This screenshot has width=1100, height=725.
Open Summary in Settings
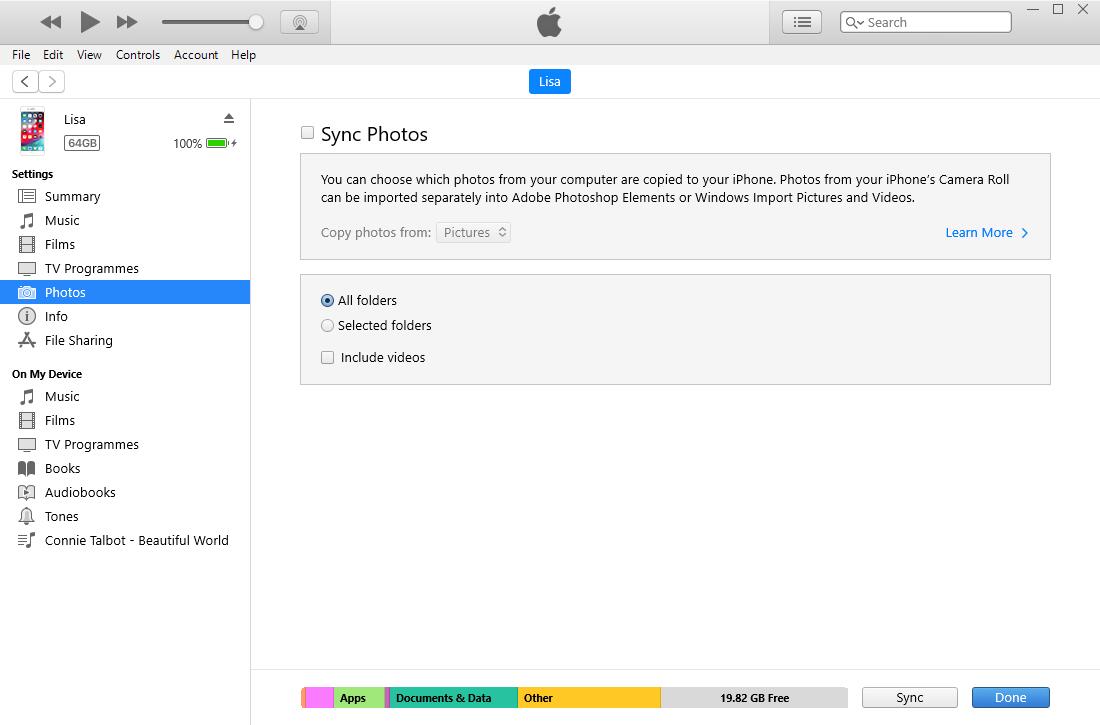click(x=125, y=197)
